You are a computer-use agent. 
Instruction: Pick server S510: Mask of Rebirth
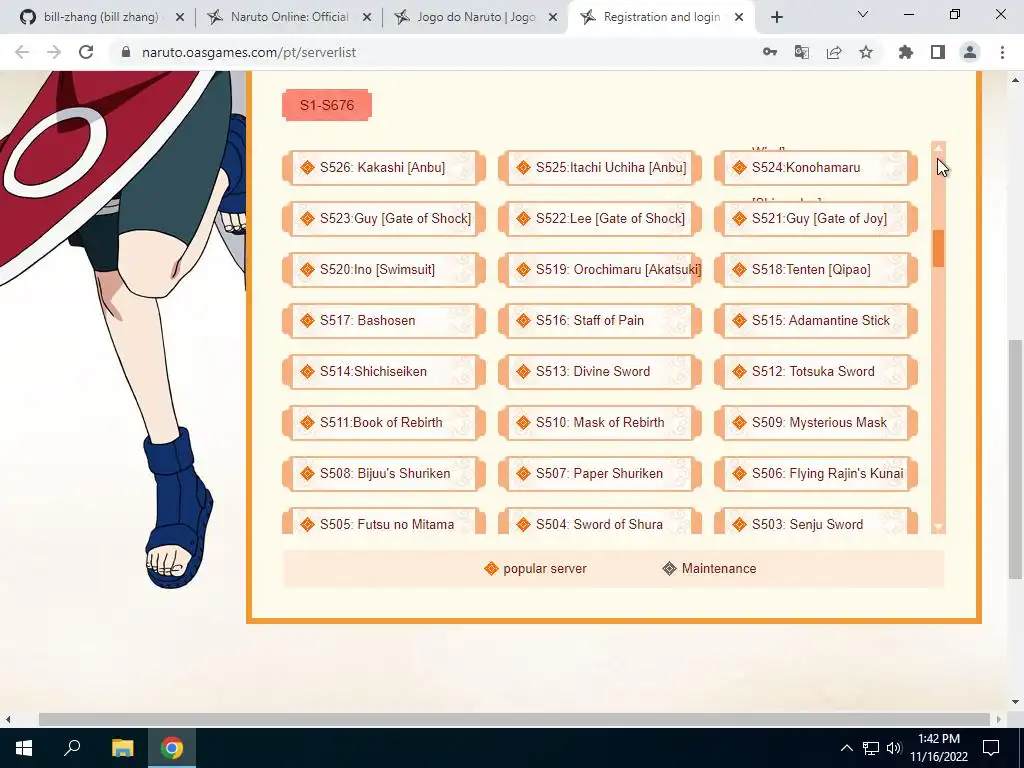[600, 422]
